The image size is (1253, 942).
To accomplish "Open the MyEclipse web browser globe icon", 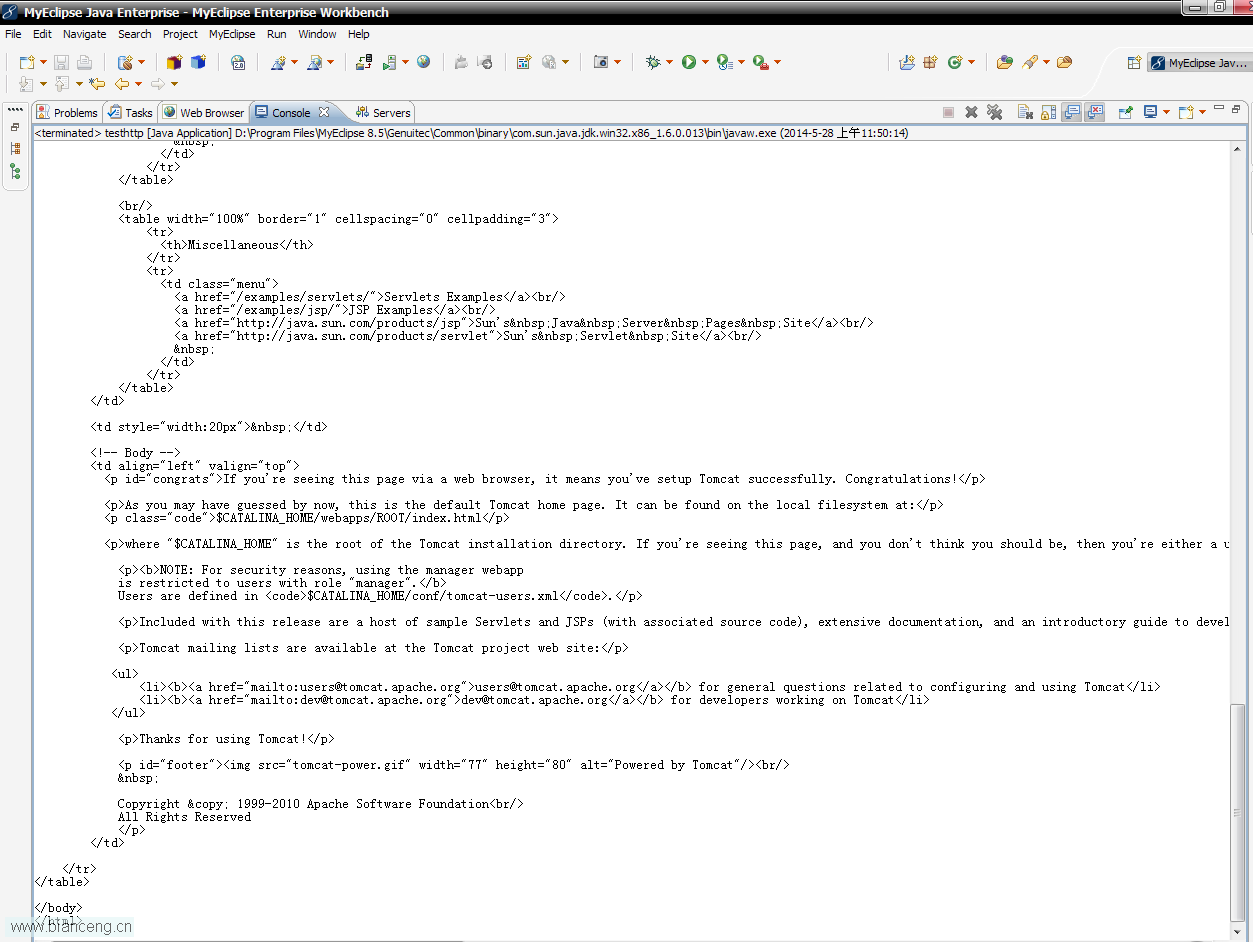I will click(424, 62).
